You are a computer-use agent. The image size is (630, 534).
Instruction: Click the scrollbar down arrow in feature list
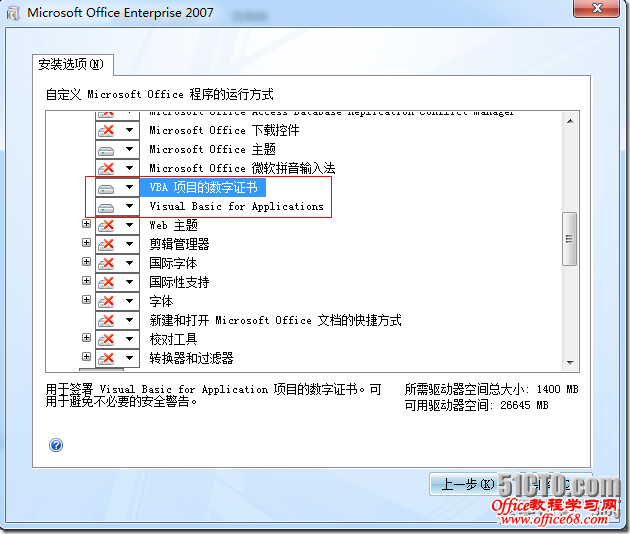570,363
